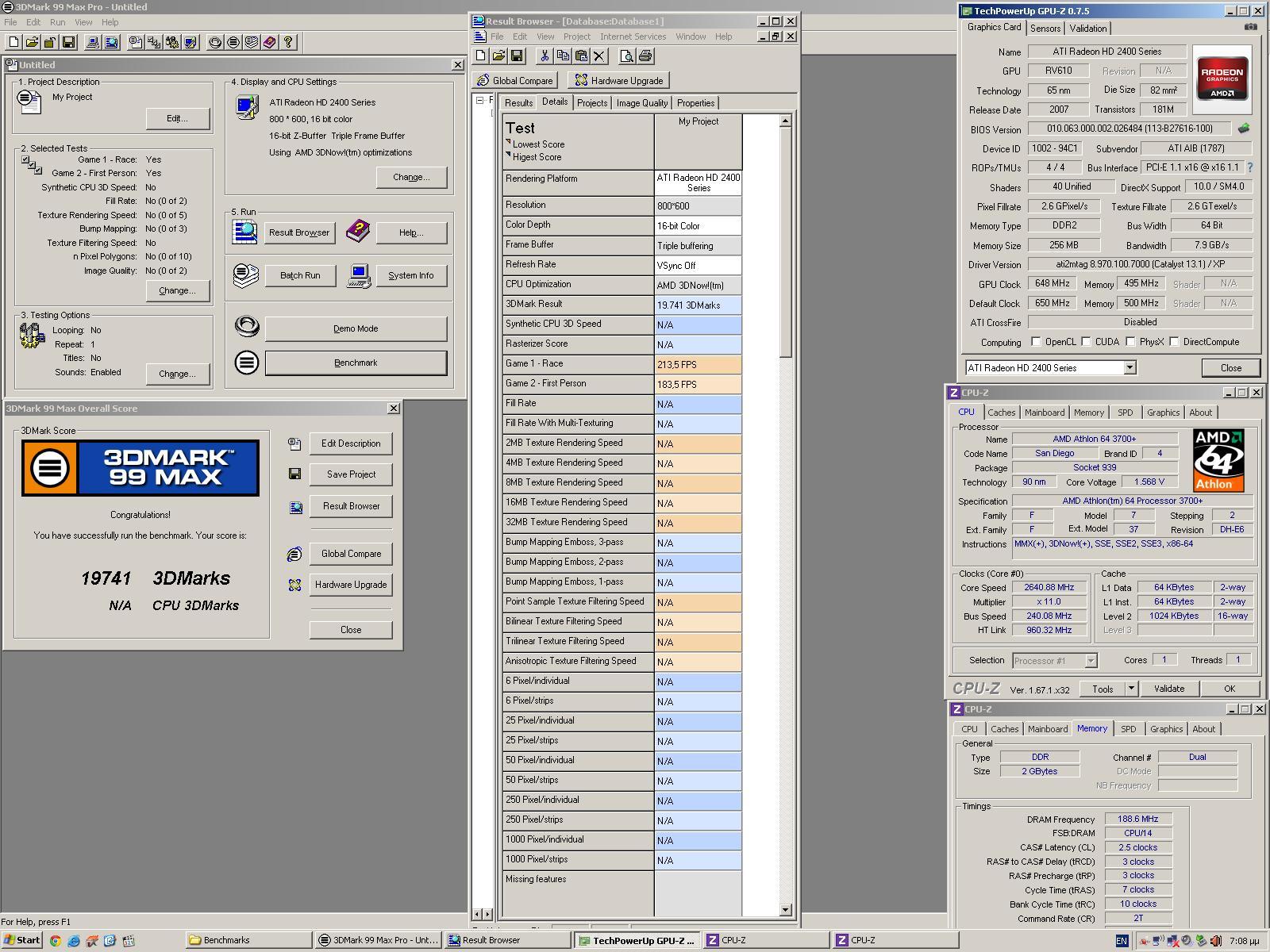Image resolution: width=1270 pixels, height=952 pixels.
Task: Click Internet Explorer icon in quick launch
Action: tap(73, 940)
